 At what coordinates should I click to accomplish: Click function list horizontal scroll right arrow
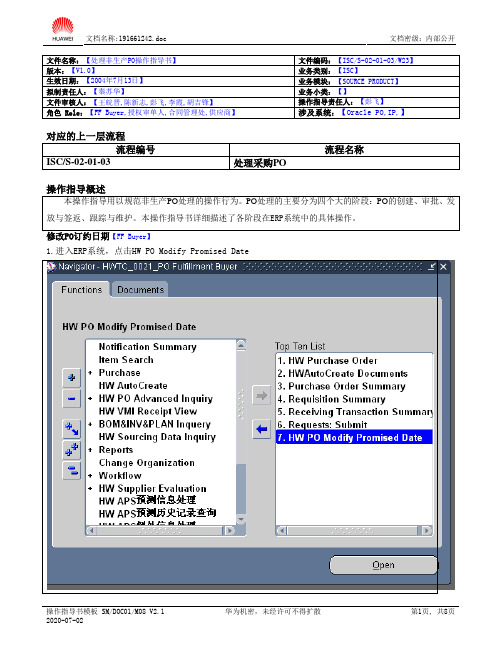pyautogui.click(x=228, y=531)
